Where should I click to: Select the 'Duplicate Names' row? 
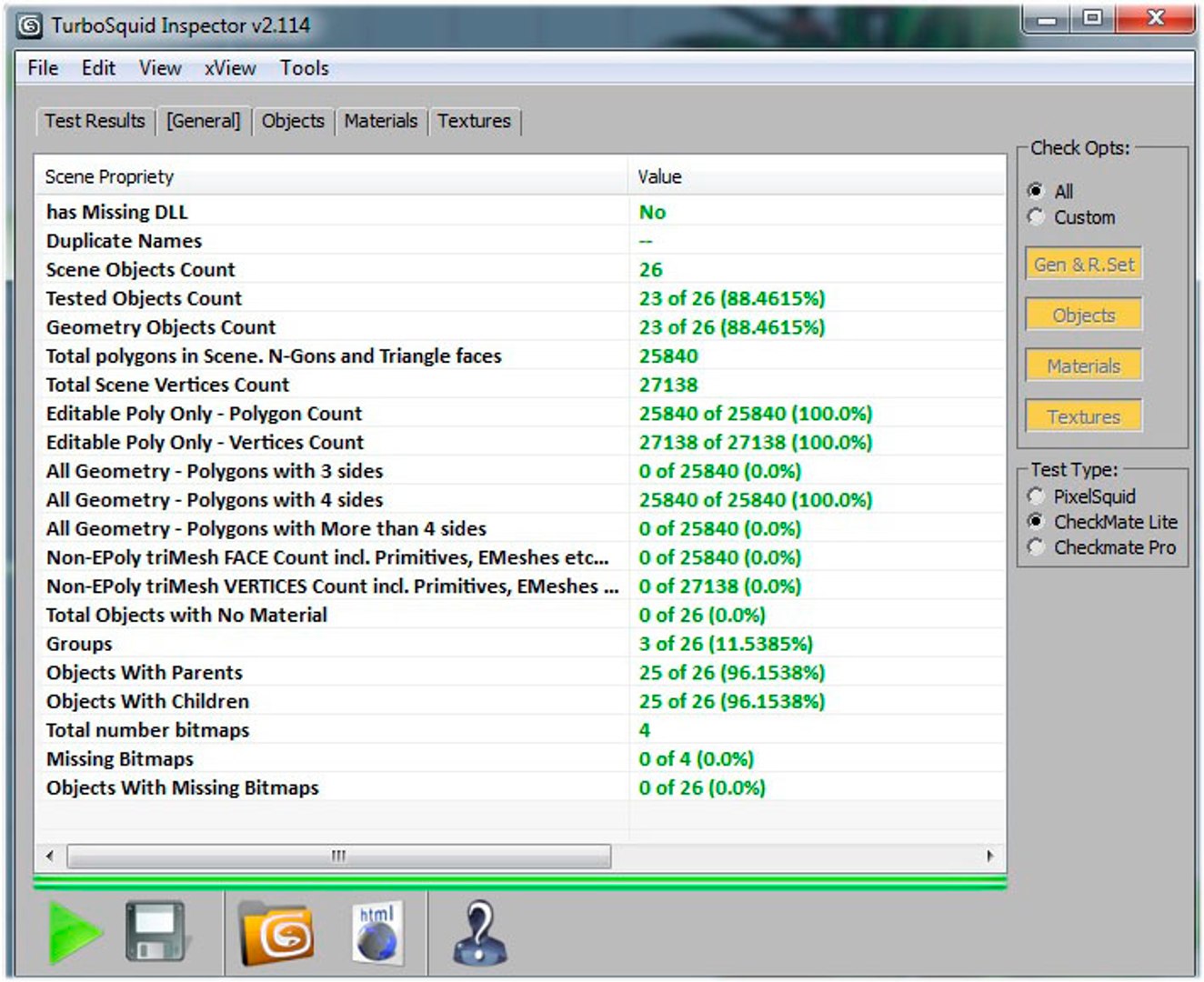[520, 241]
